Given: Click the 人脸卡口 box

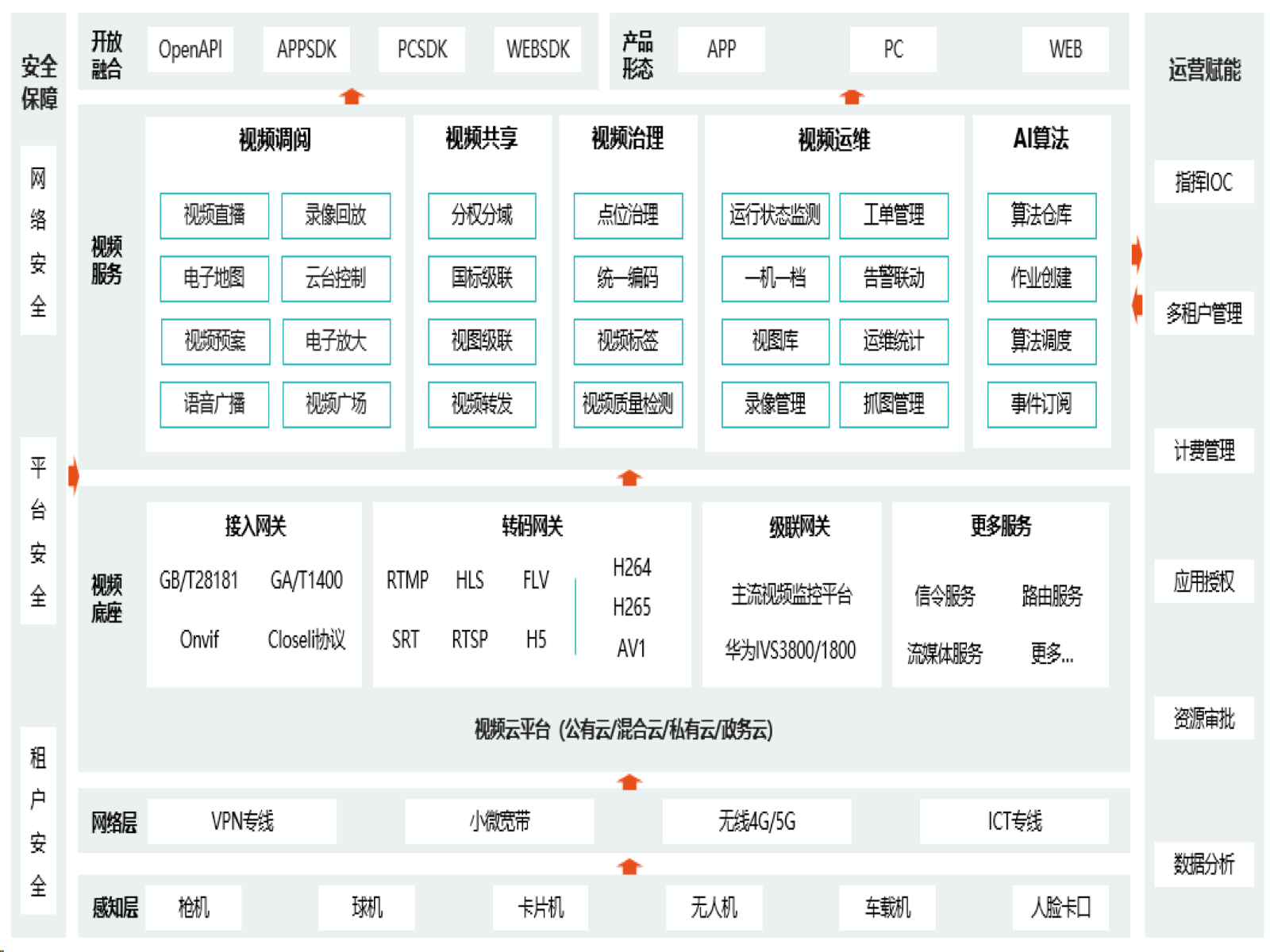Looking at the screenshot, I should coord(1060,908).
